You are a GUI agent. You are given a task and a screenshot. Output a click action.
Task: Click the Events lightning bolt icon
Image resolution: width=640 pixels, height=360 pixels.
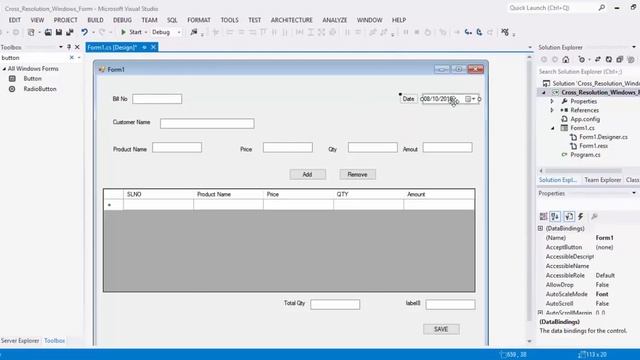pos(581,216)
